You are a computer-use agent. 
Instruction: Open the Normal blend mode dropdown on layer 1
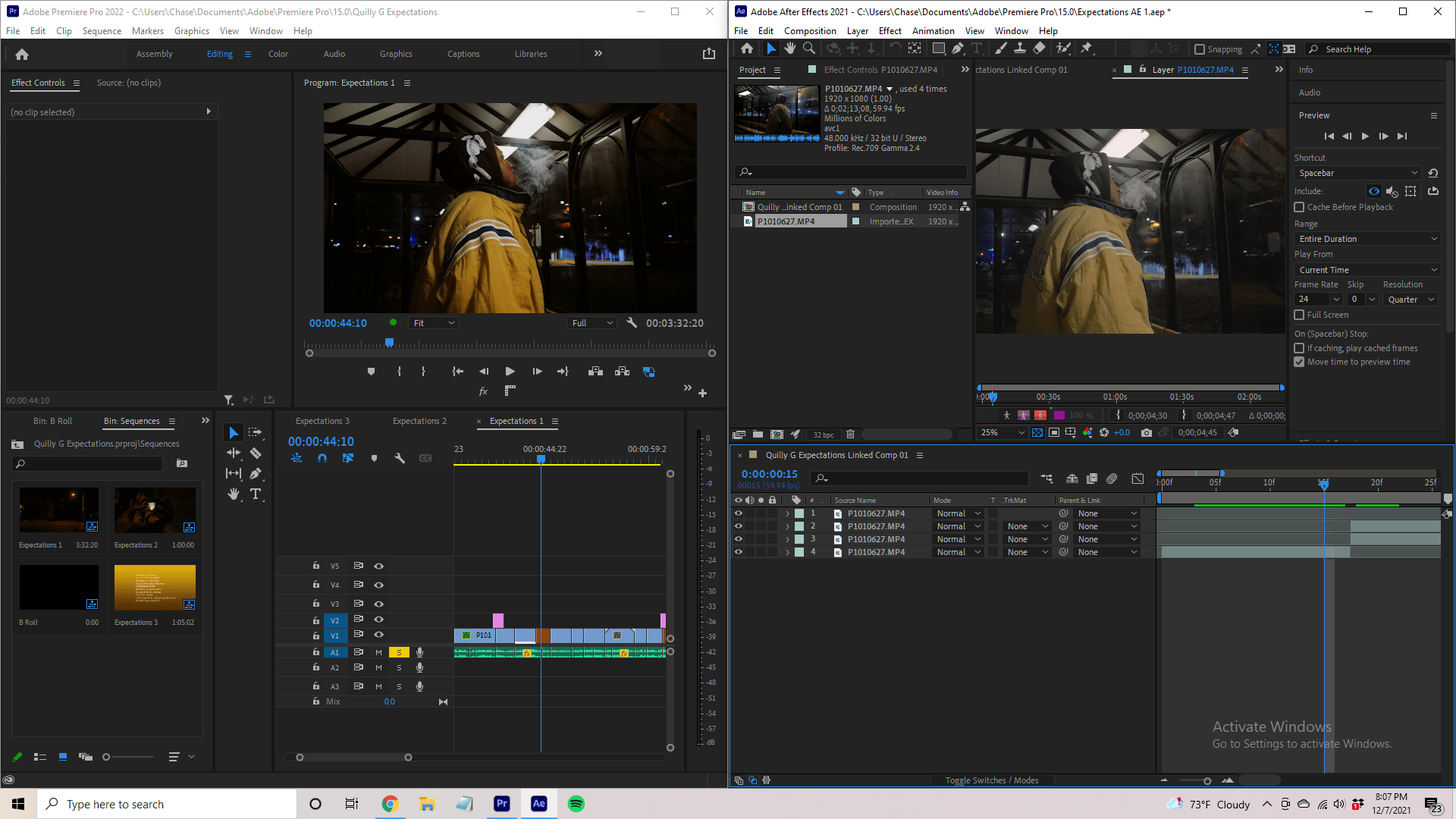tap(958, 513)
